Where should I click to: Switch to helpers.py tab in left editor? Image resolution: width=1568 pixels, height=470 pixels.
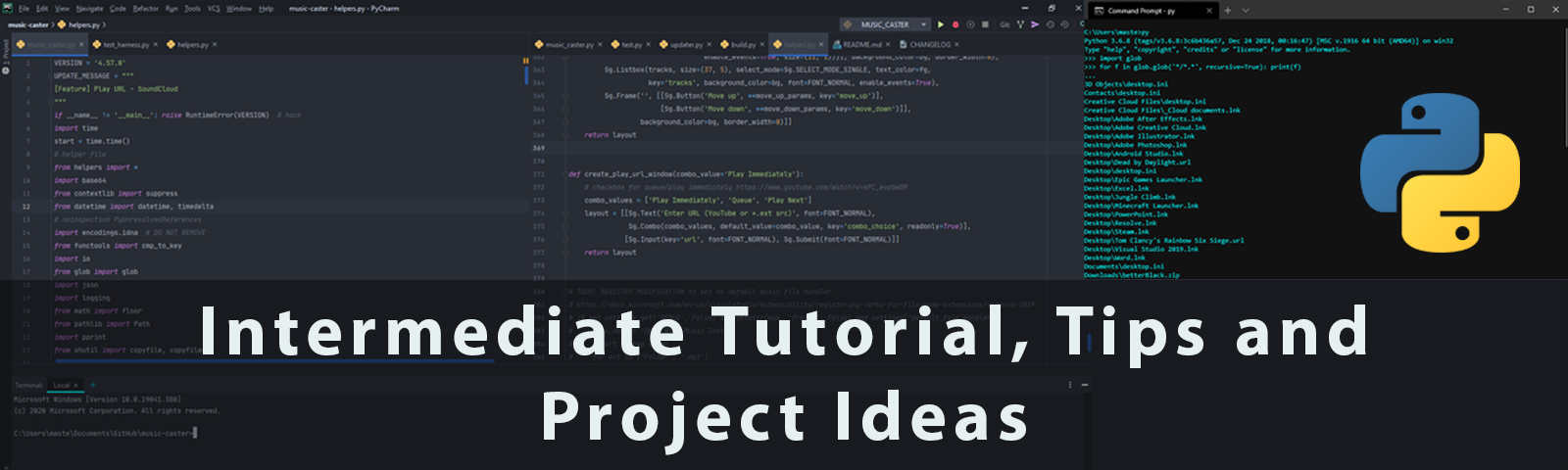(x=192, y=44)
